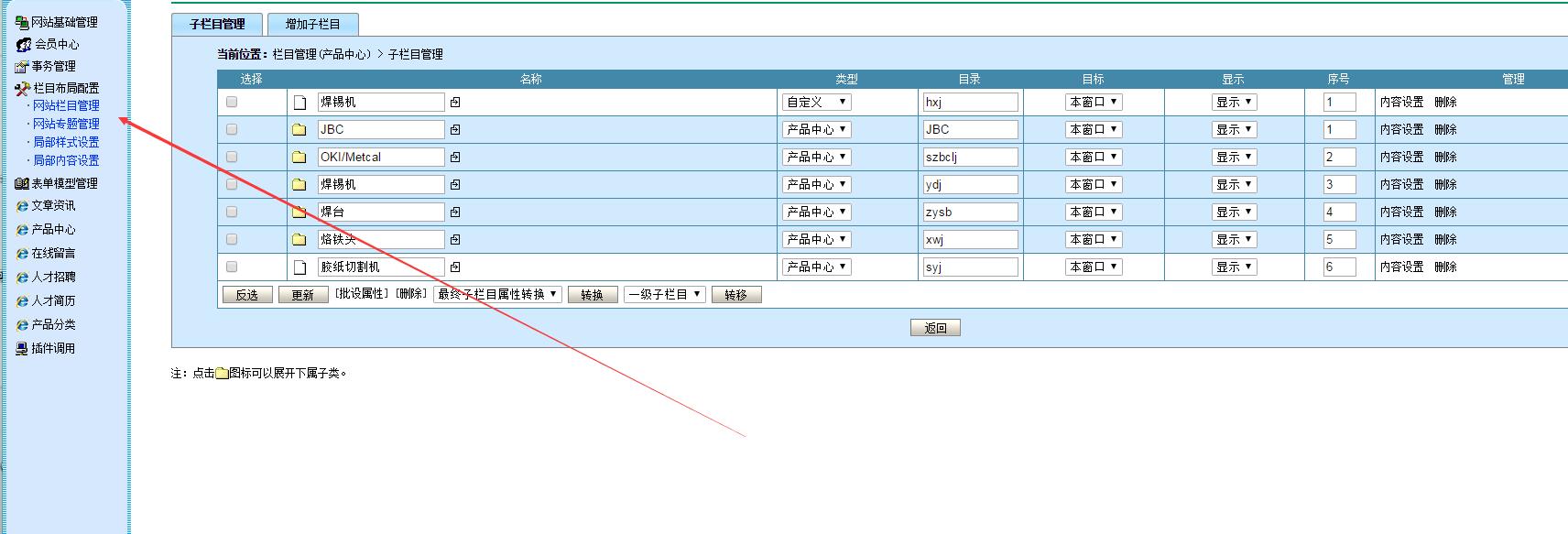Click the 产品分类 browser icon

click(x=22, y=324)
